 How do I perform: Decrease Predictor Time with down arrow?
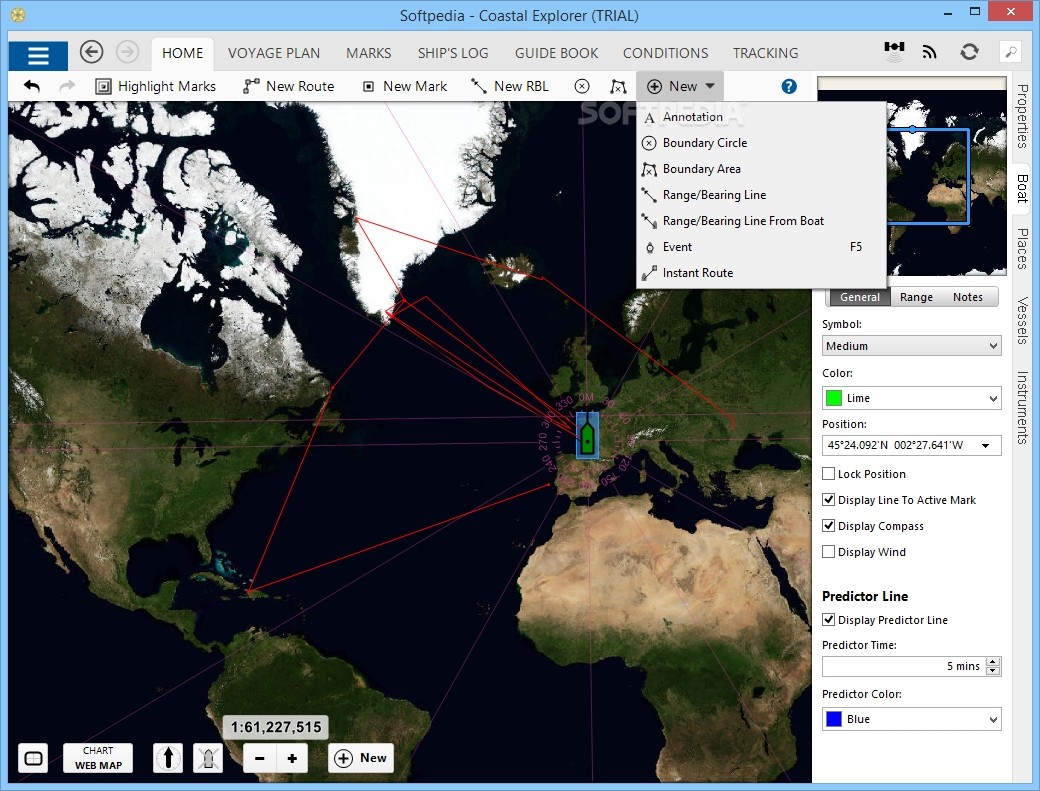[993, 670]
